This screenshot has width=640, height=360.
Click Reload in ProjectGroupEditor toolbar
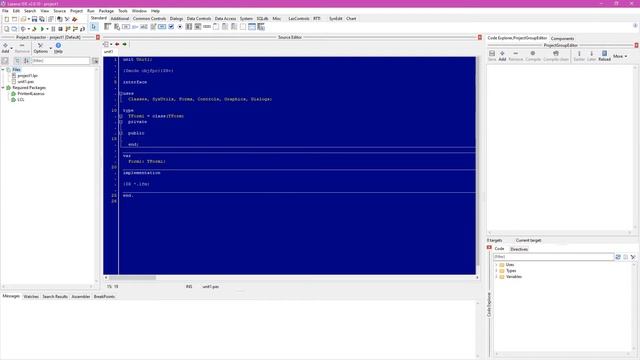point(604,56)
